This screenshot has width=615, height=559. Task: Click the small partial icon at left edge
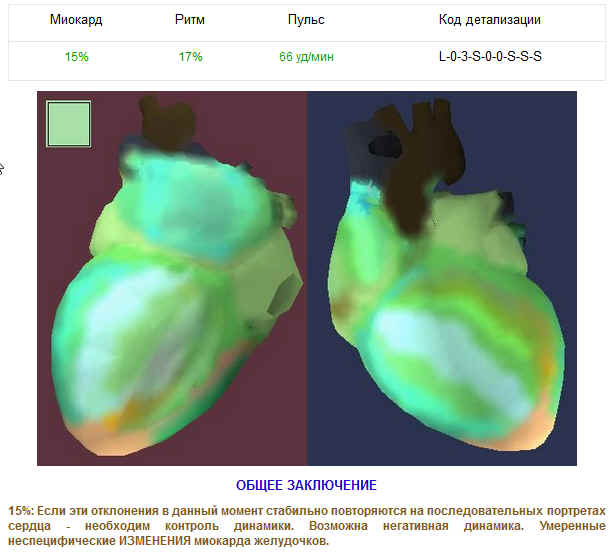[x=3, y=168]
